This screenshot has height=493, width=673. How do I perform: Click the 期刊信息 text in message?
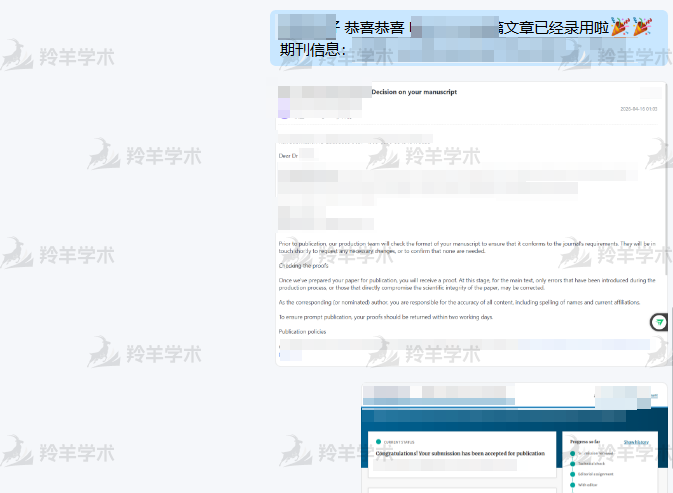pyautogui.click(x=313, y=49)
